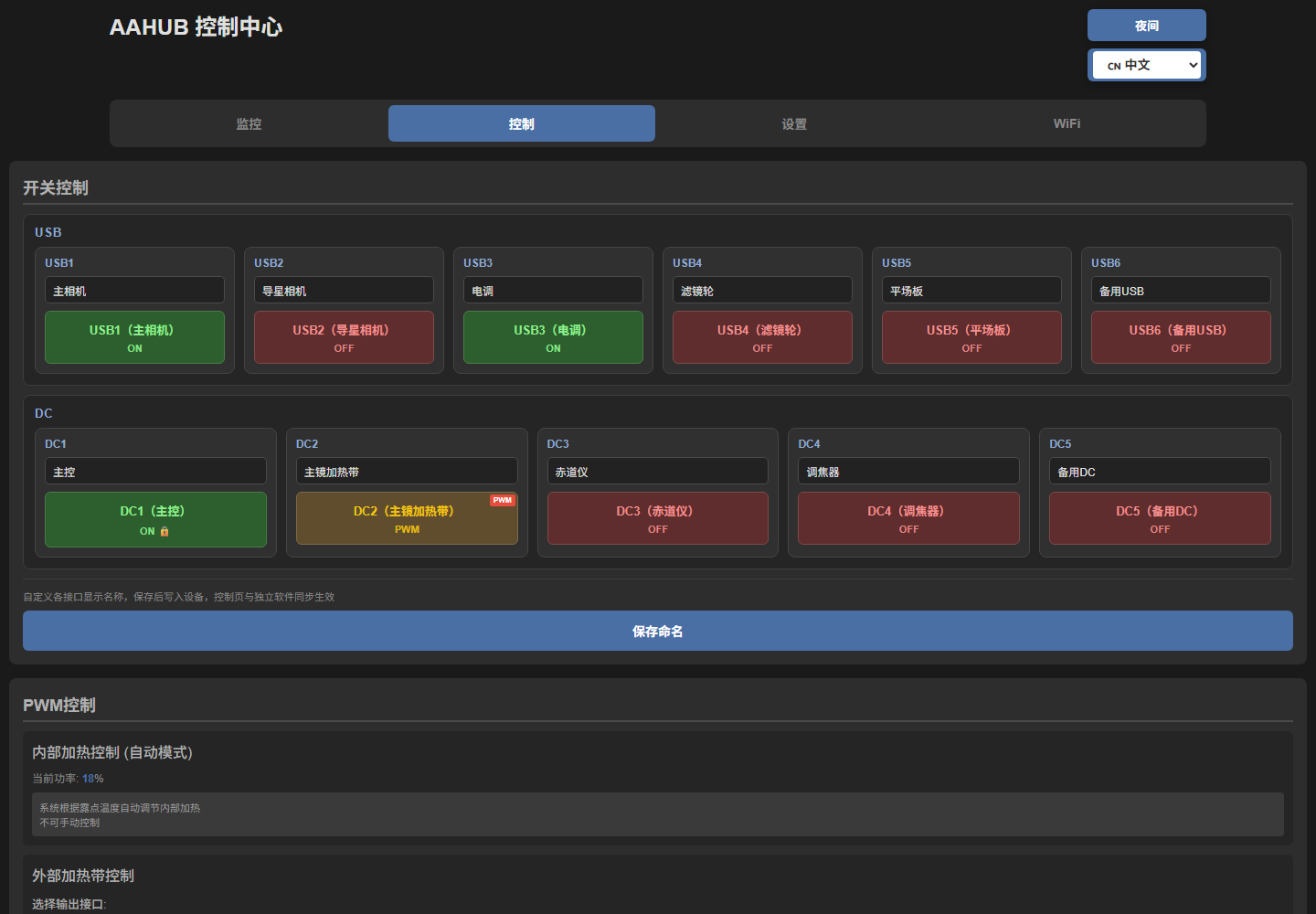This screenshot has width=1316, height=914.
Task: Toggle DC5 备用DC switch
Action: [x=1160, y=518]
